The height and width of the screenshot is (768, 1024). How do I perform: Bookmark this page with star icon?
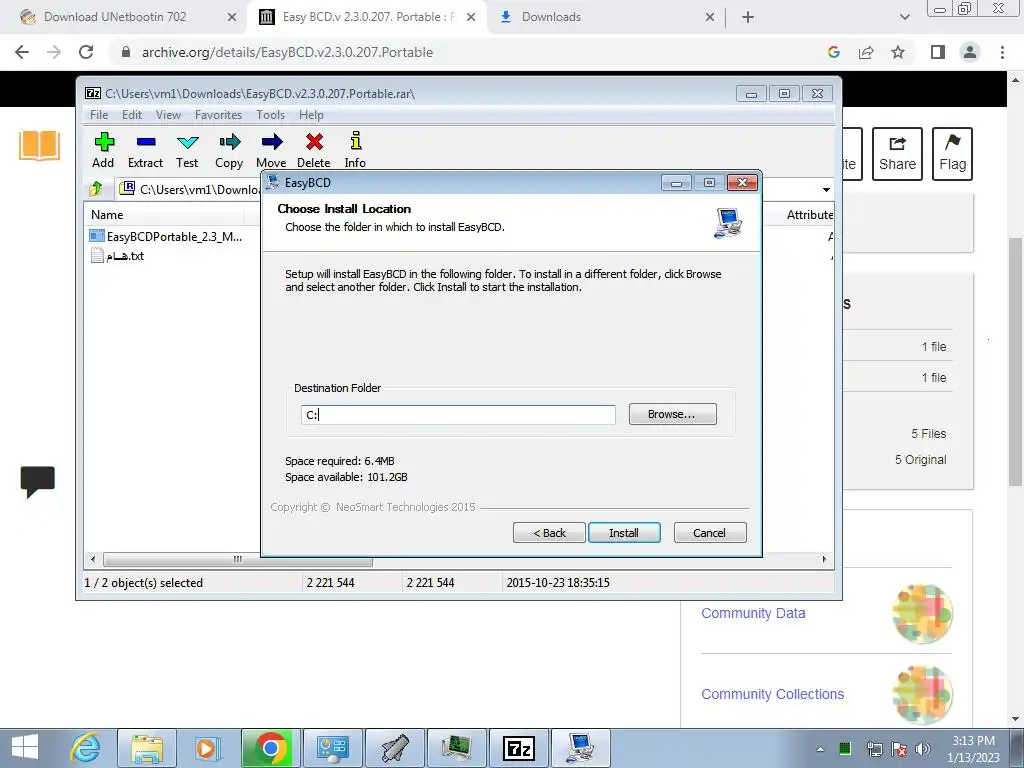(898, 52)
